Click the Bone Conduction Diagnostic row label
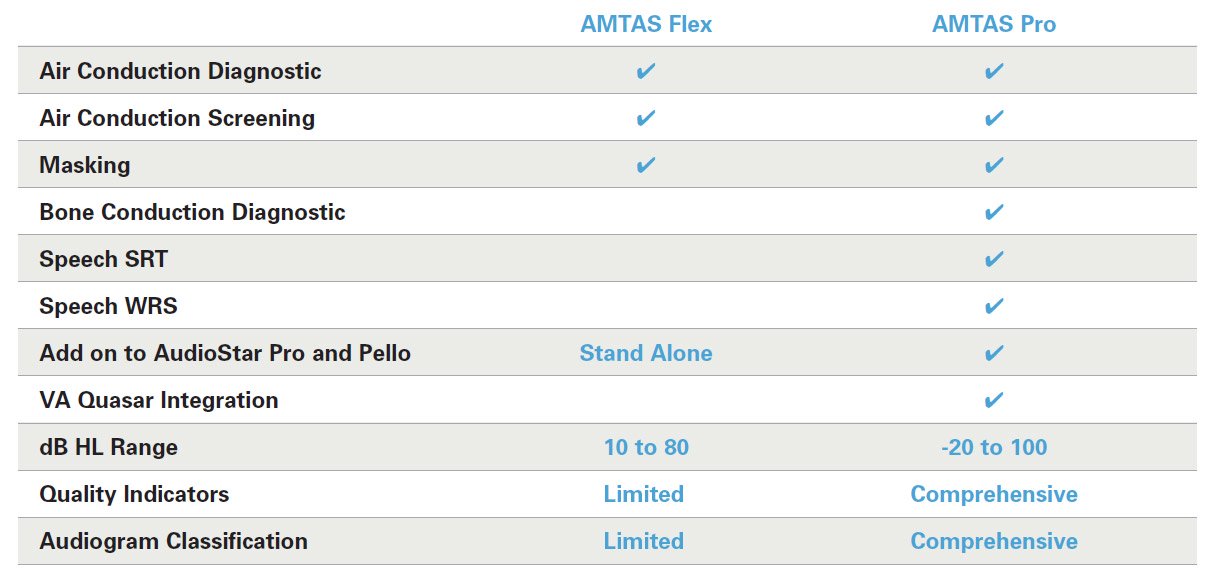 [x=192, y=212]
